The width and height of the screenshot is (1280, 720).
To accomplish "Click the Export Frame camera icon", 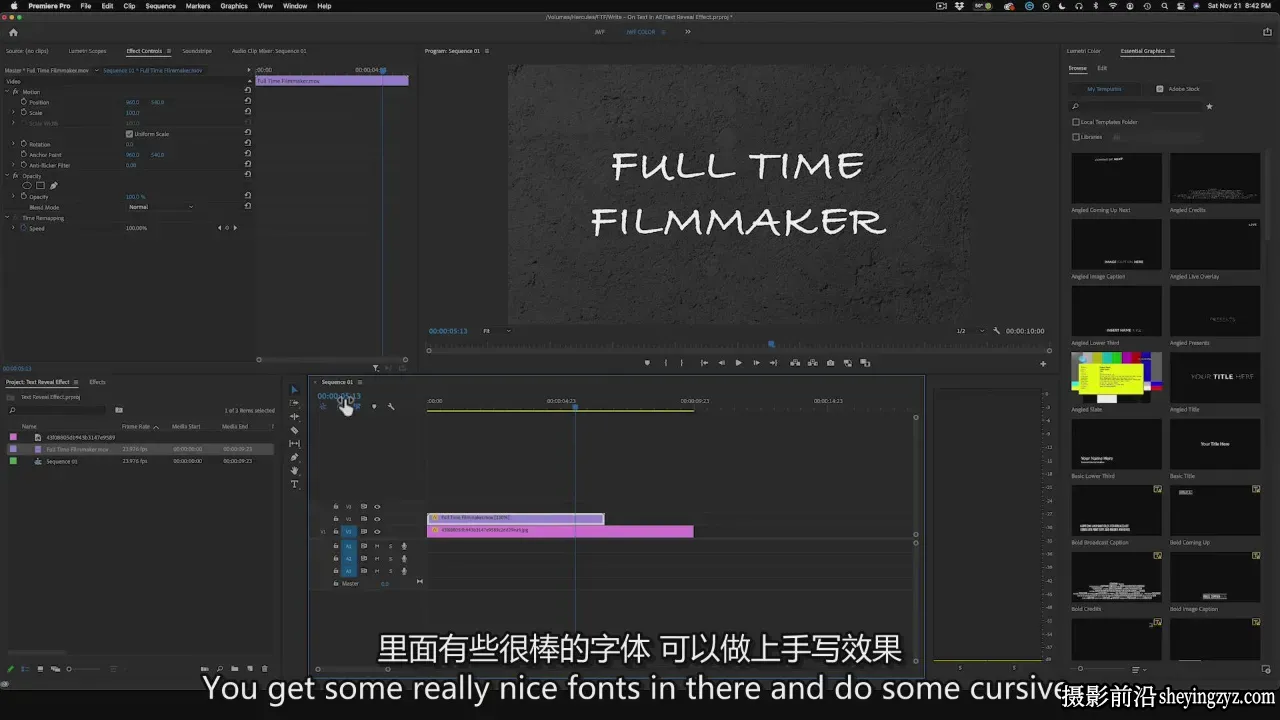I will tap(830, 363).
